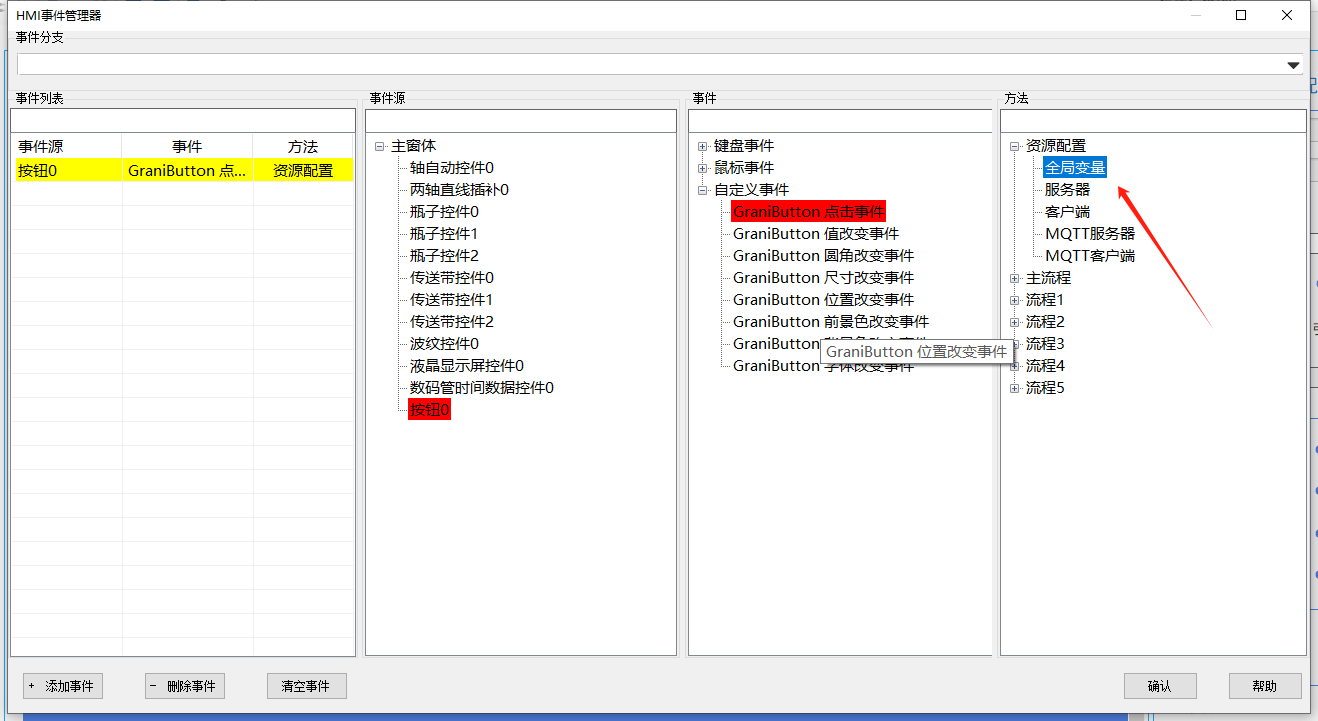
Task: Collapse the 资源配置 node
Action: click(1015, 146)
